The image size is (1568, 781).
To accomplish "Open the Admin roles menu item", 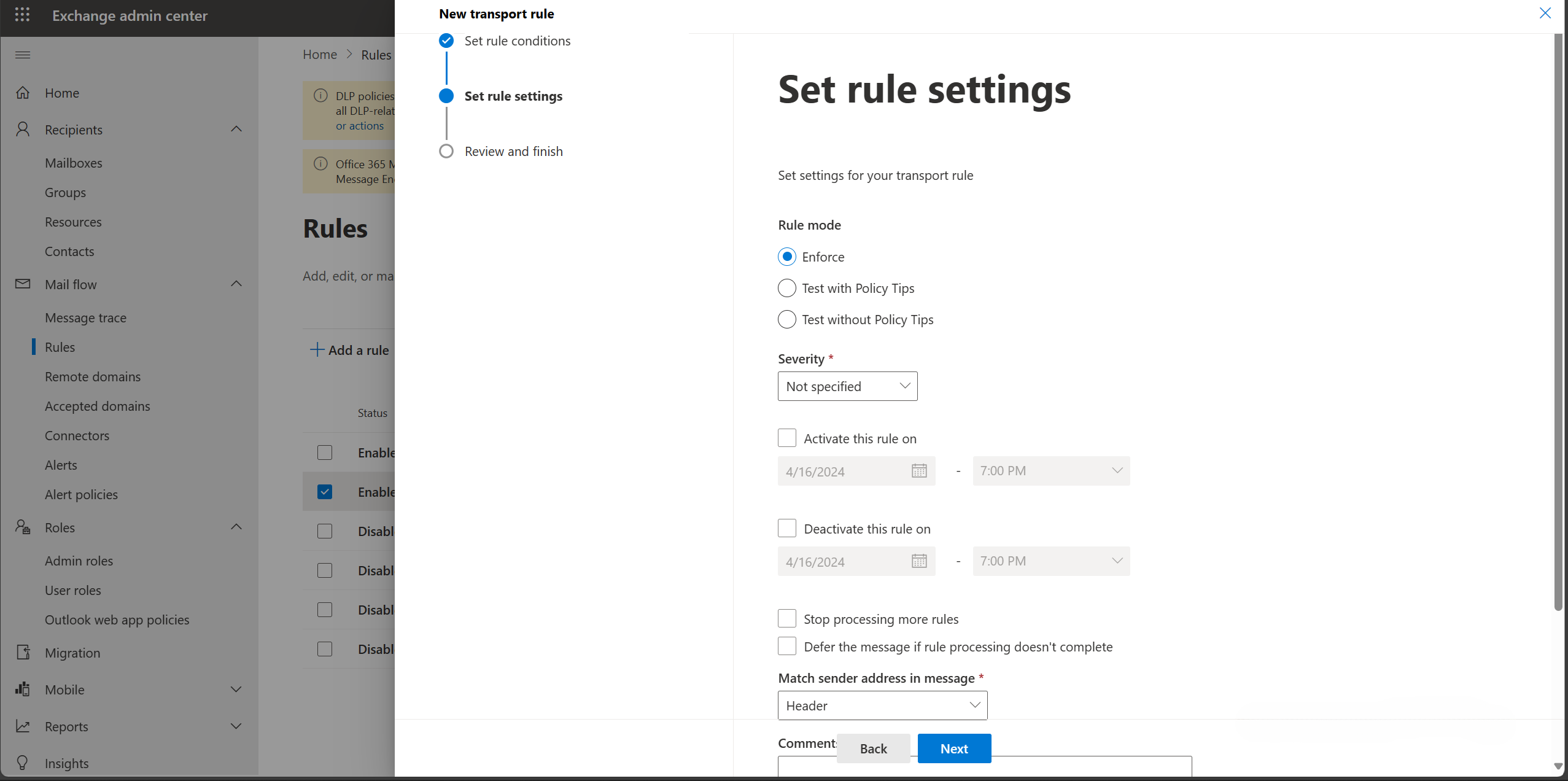I will [78, 560].
